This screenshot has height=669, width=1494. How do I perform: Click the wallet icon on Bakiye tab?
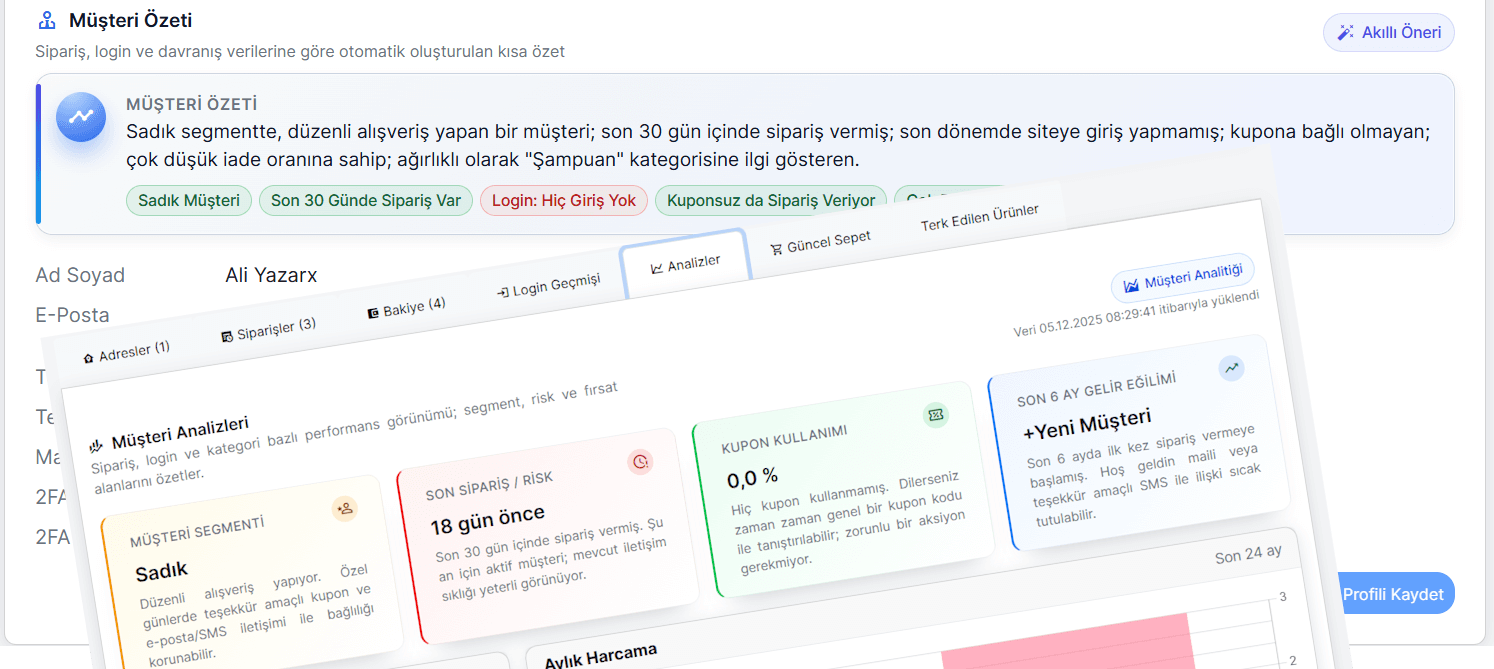coord(373,313)
